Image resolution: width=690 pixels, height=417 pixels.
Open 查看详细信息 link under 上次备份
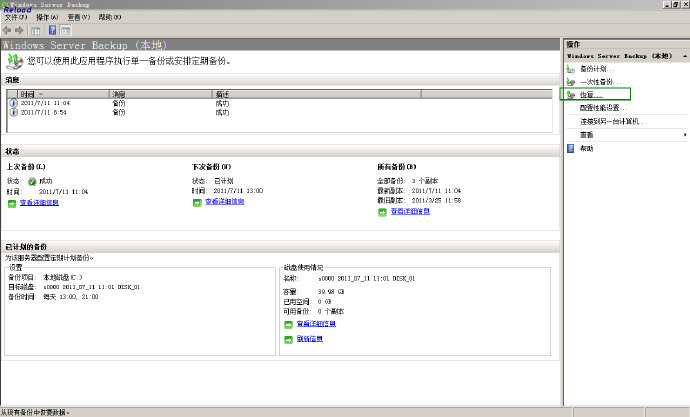click(39, 203)
